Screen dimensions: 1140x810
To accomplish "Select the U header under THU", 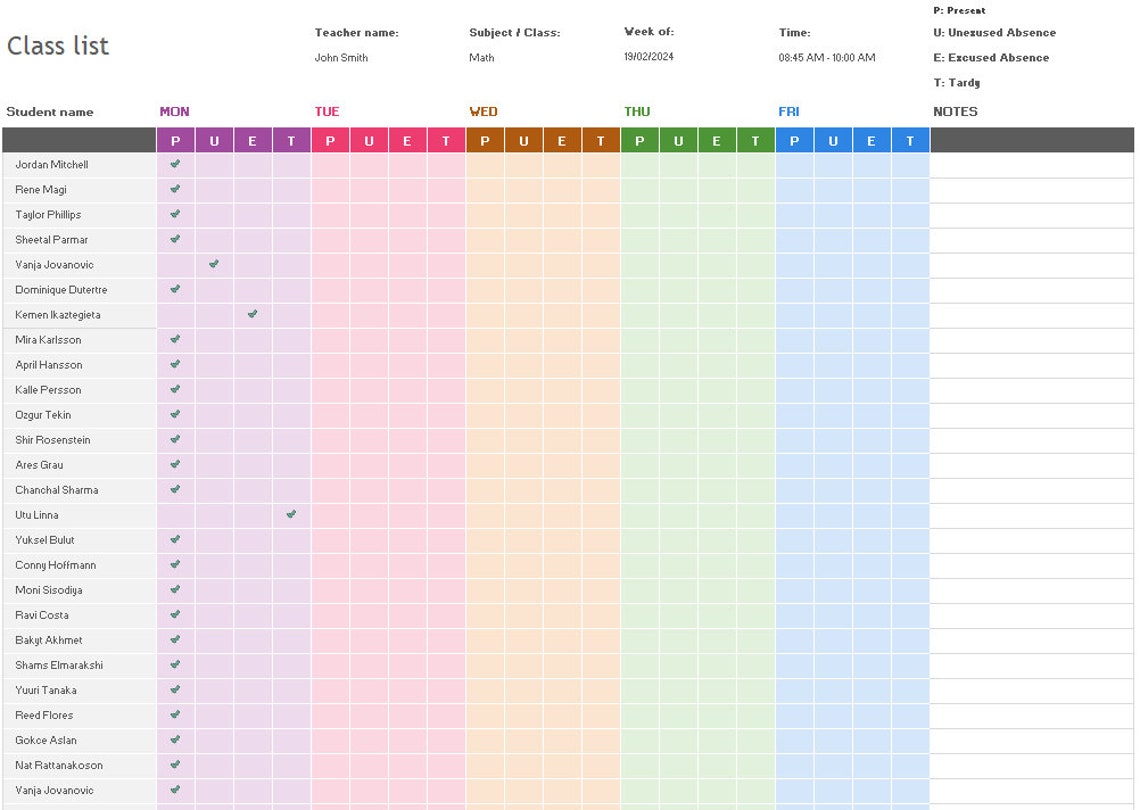I will [678, 140].
